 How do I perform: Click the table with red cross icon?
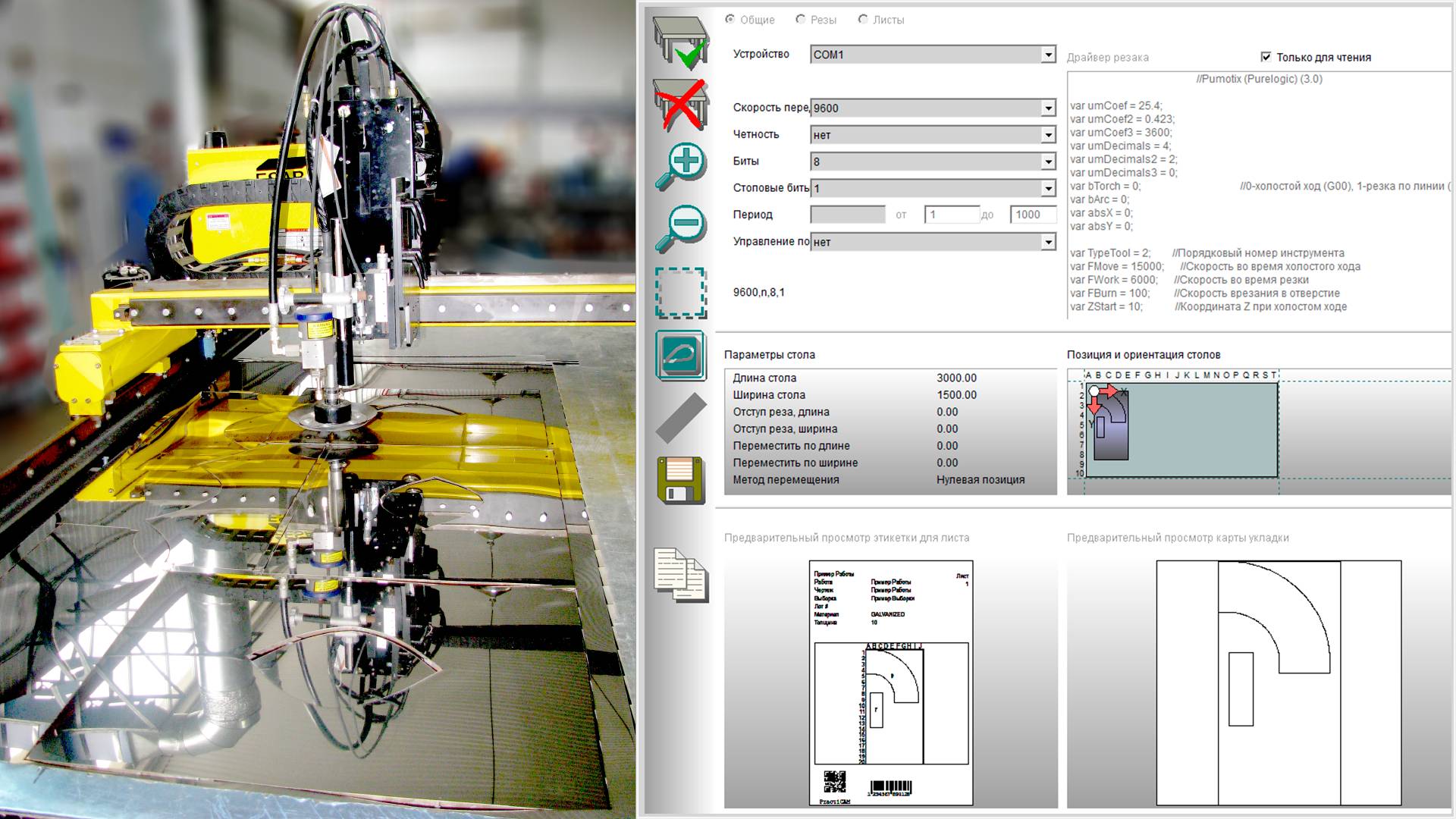(680, 105)
